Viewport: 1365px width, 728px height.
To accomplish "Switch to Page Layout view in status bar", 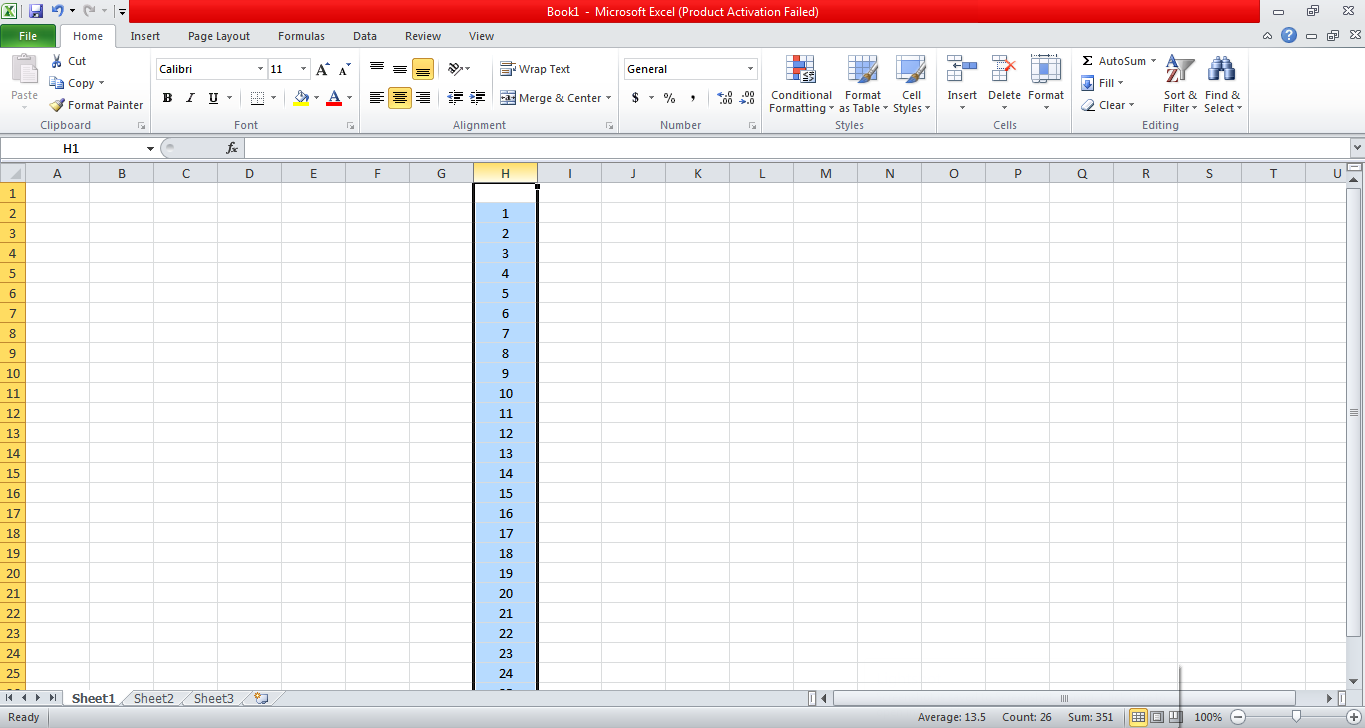I will point(1157,717).
